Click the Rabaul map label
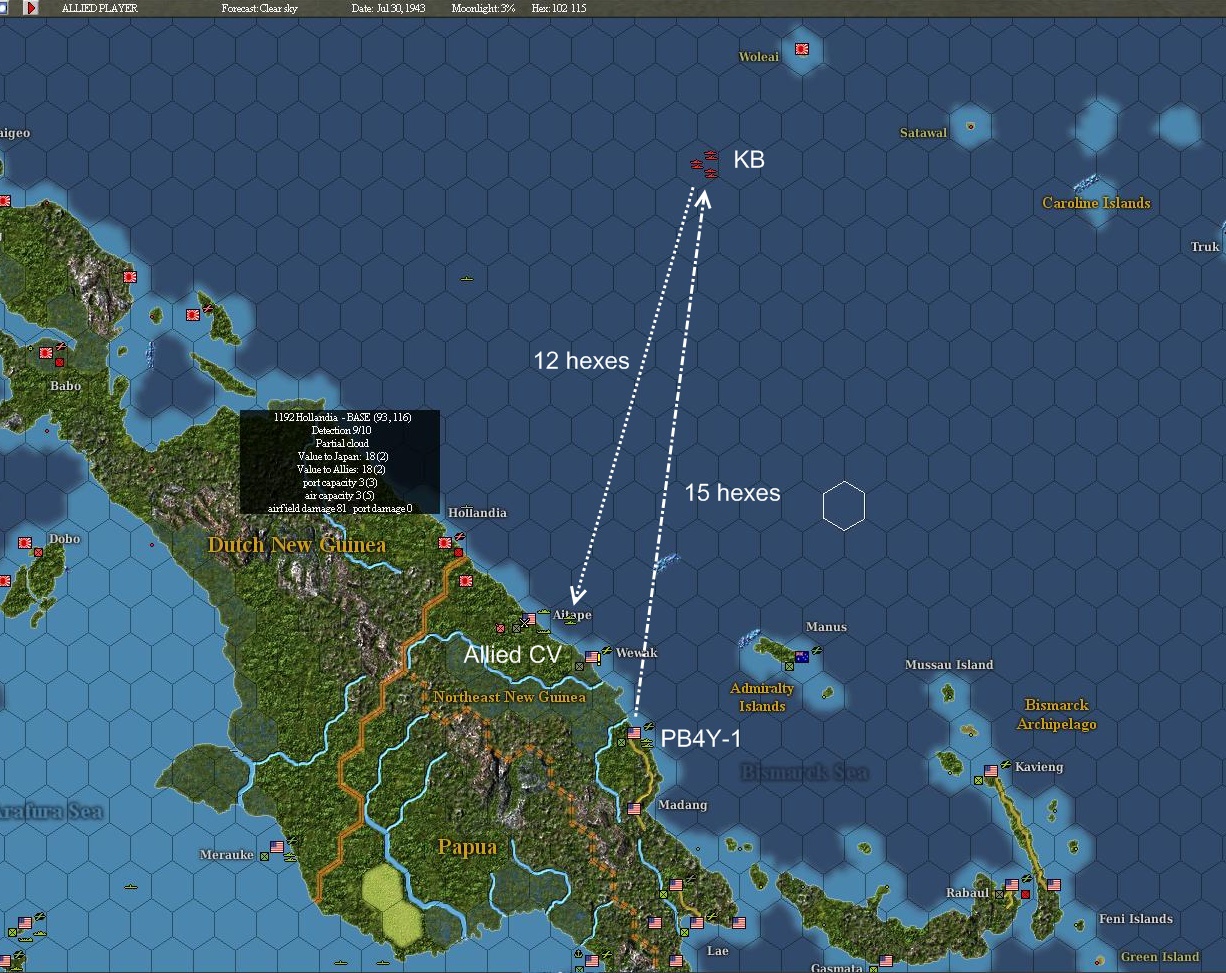This screenshot has height=973, width=1226. coord(967,893)
